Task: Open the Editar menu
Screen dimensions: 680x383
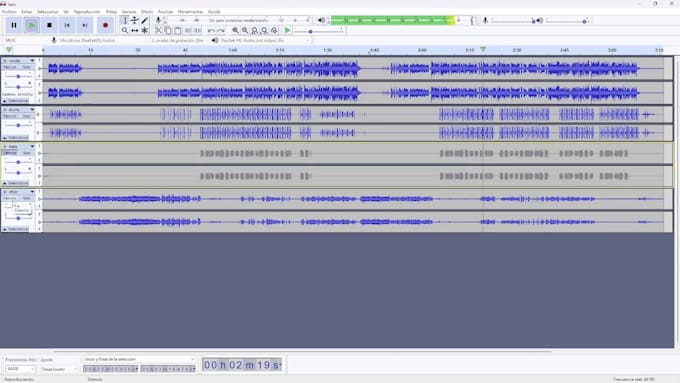Action: [x=26, y=12]
